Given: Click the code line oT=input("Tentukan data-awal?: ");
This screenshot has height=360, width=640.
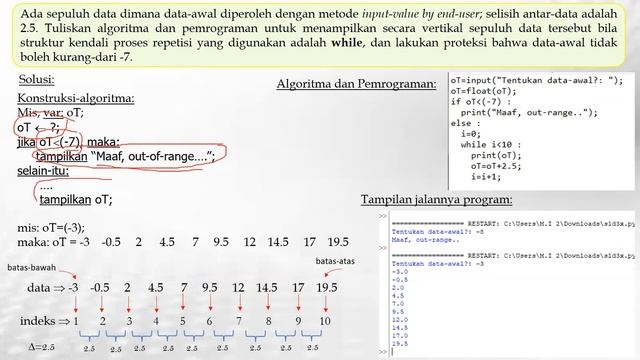Looking at the screenshot, I should 537,80.
